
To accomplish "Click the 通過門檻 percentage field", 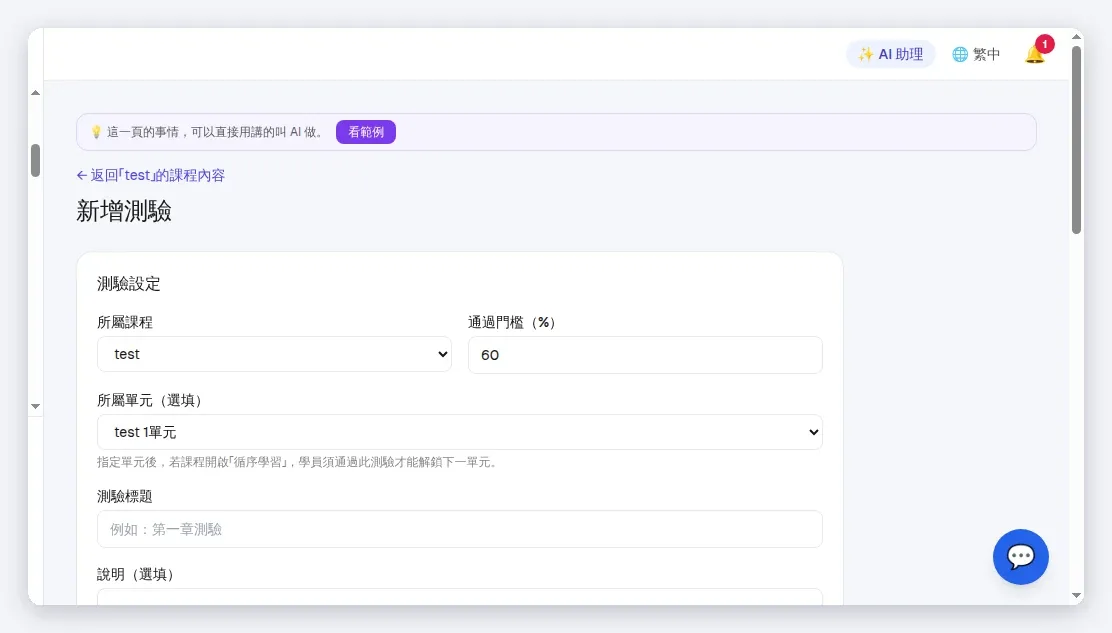I will click(645, 354).
